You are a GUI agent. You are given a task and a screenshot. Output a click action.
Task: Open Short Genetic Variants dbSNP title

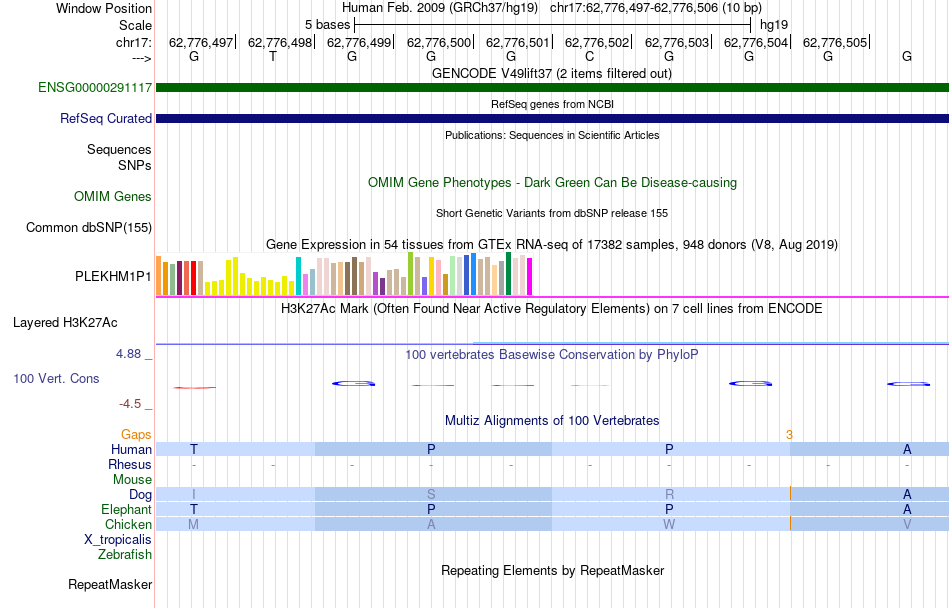[552, 213]
